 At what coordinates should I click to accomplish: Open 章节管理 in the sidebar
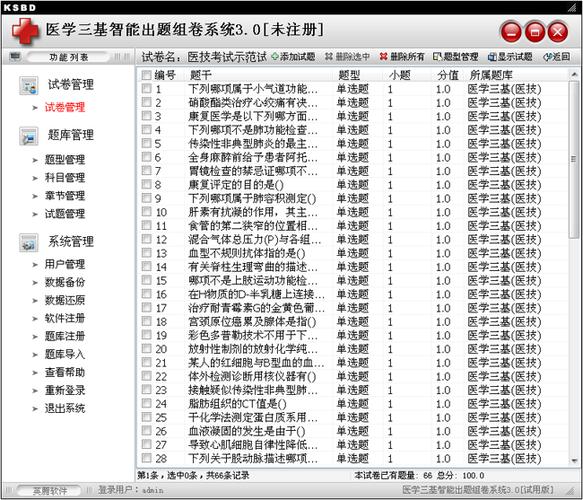pyautogui.click(x=65, y=196)
